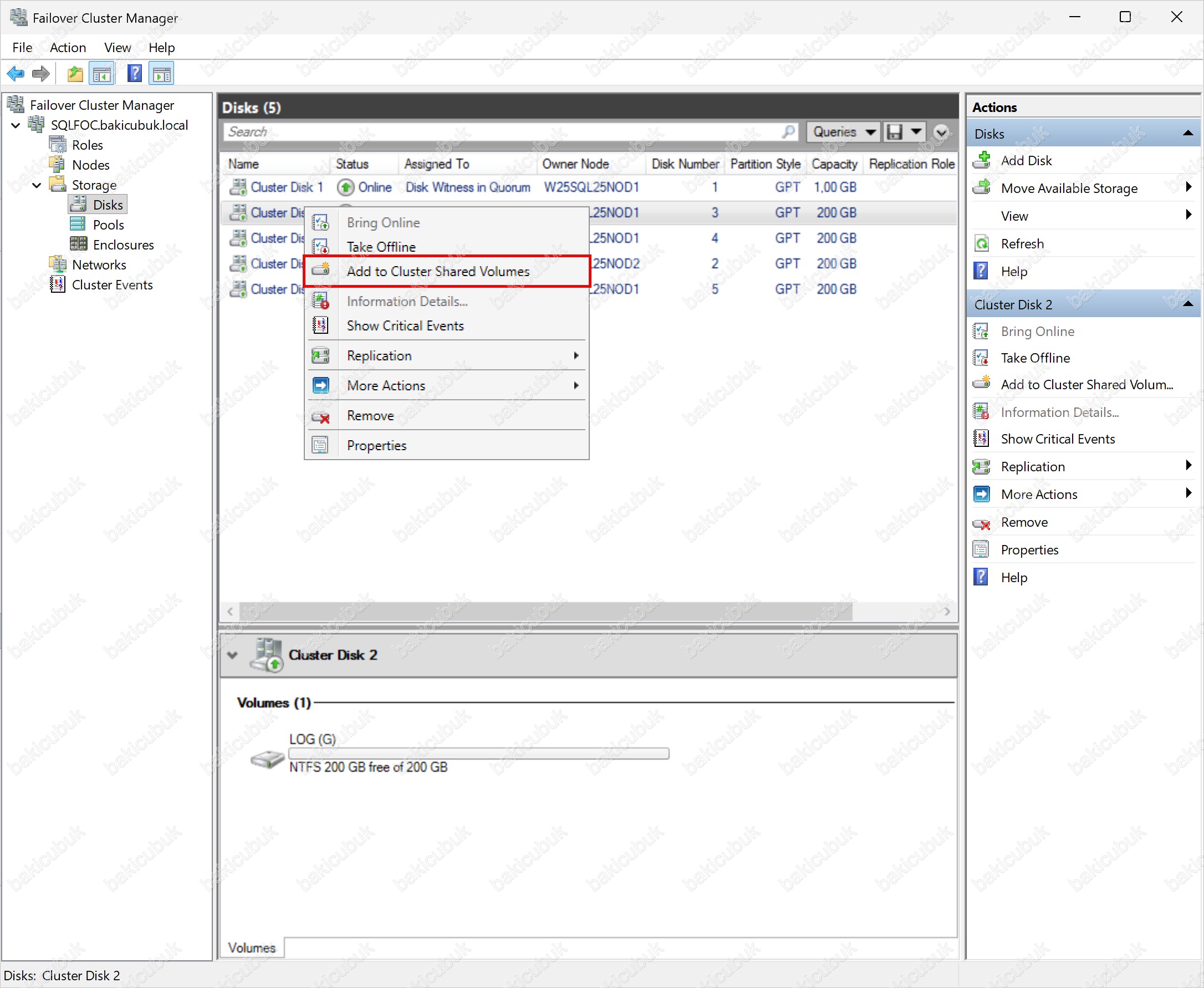Toggle the Show/Hide Console Tree toolbar icon

(103, 73)
